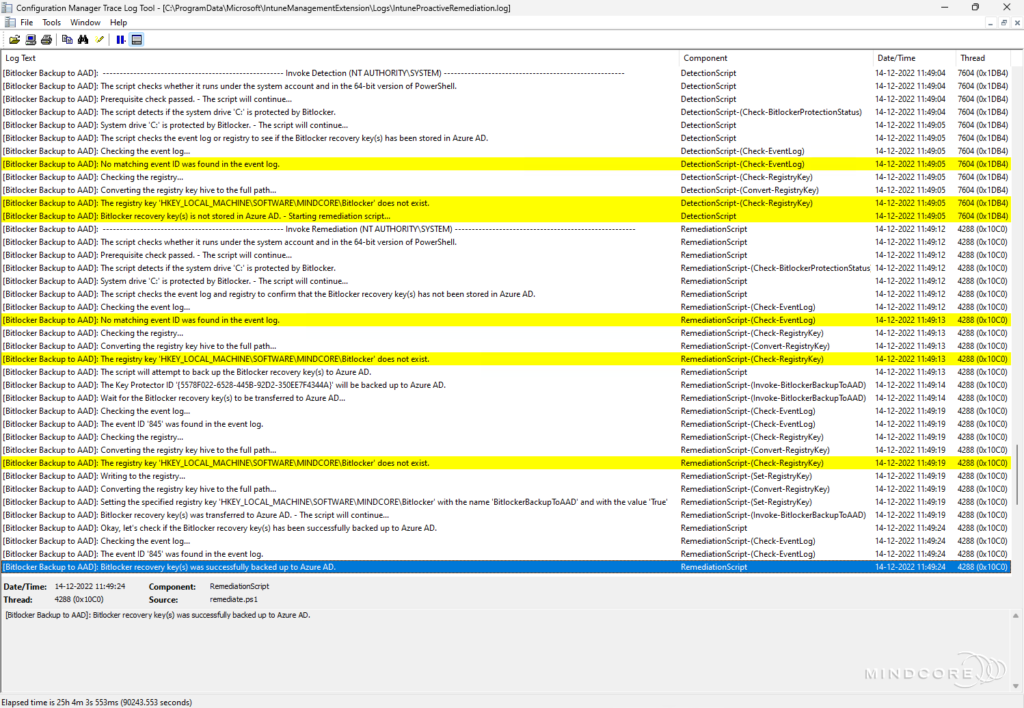The width and height of the screenshot is (1024, 708).
Task: Print the current log file
Action: [x=47, y=39]
